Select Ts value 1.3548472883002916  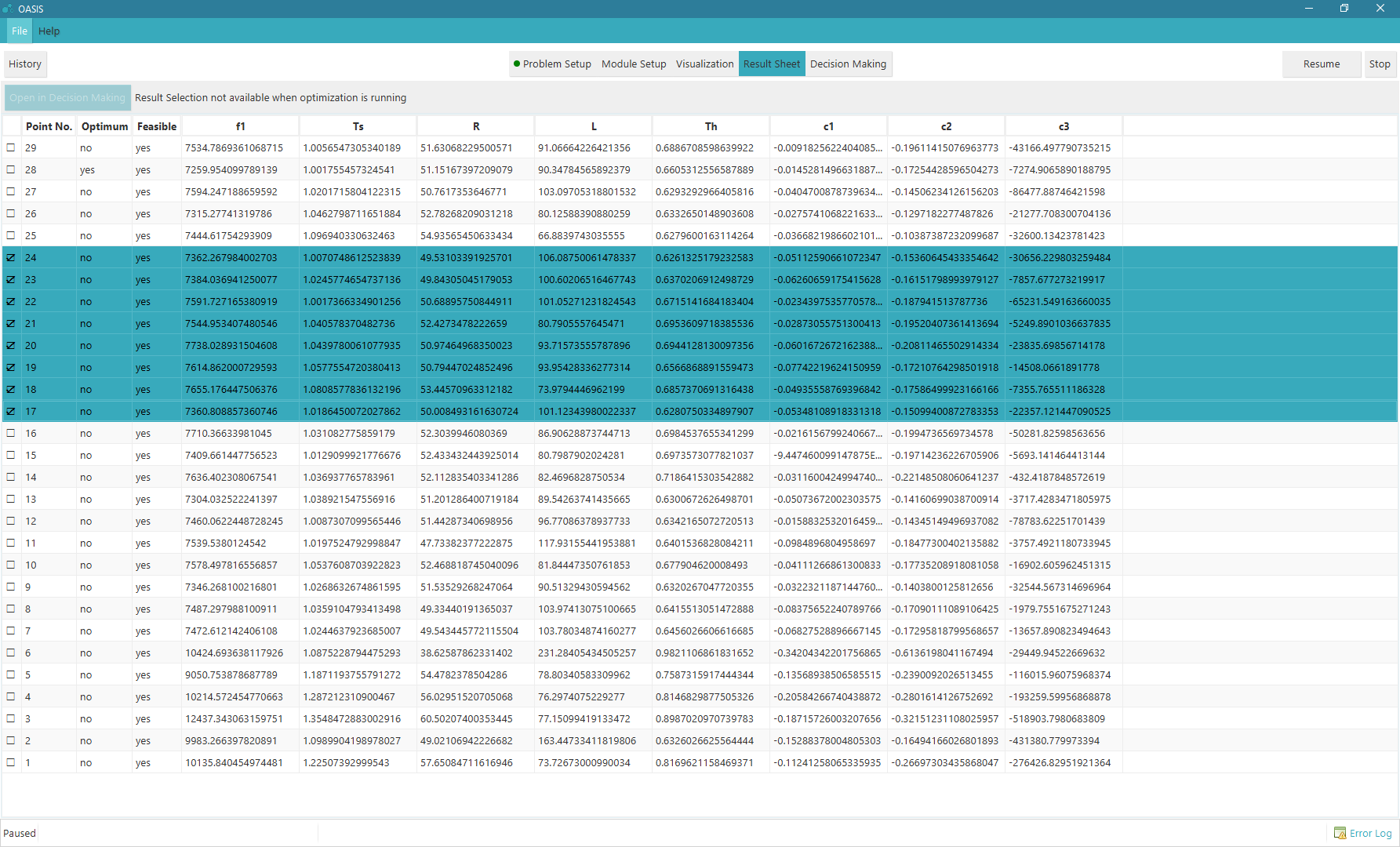pos(352,718)
